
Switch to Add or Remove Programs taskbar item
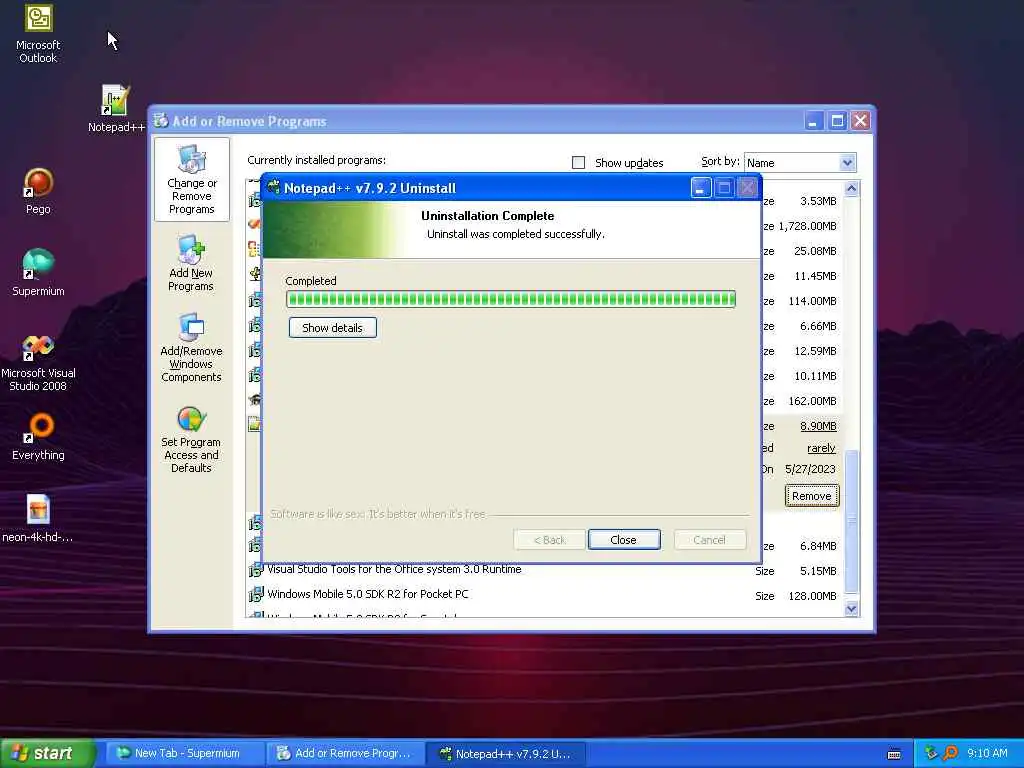point(345,754)
